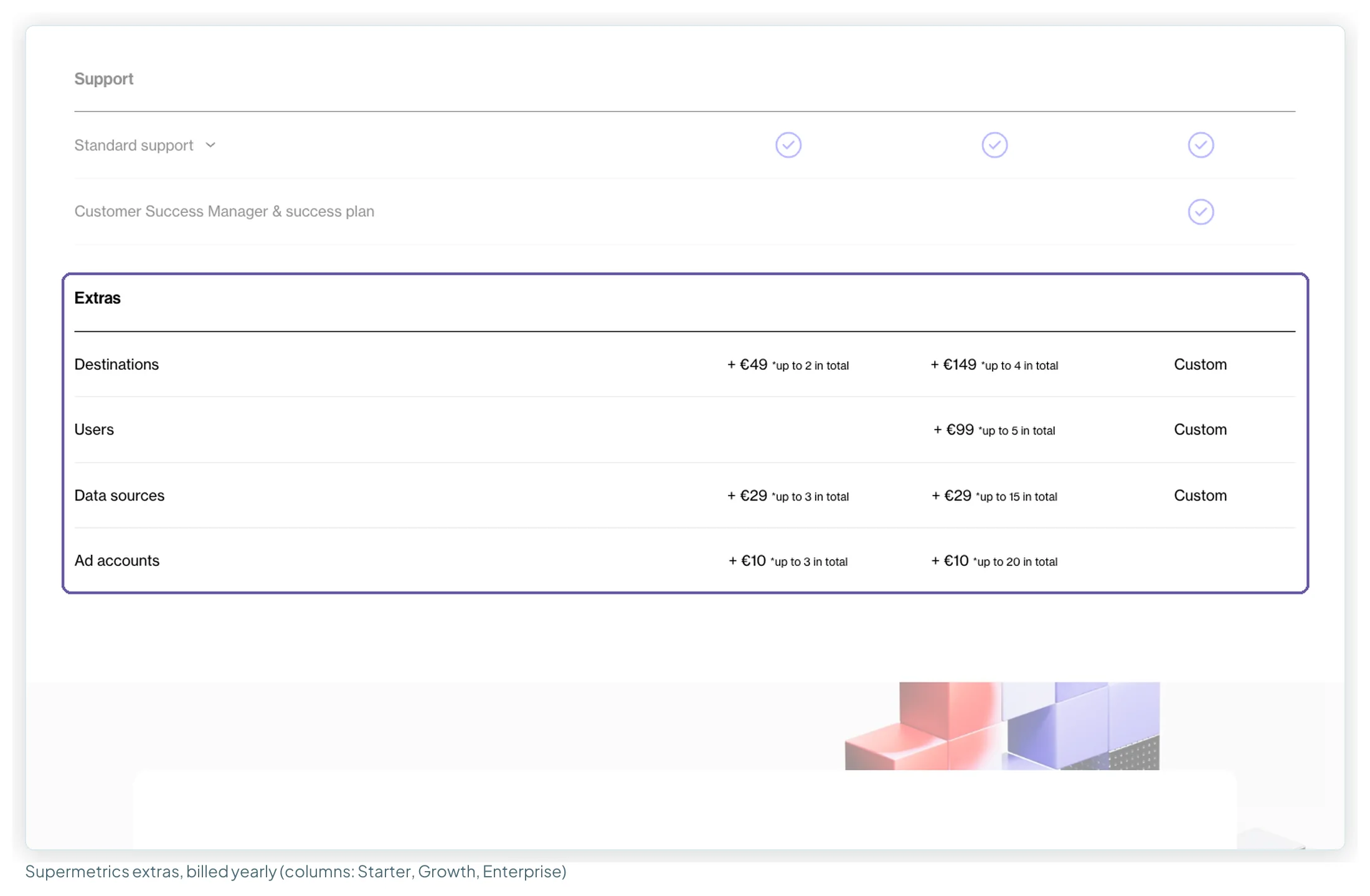The image size is (1370, 896).
Task: Click Users price + €99 up to 5
Action: click(994, 430)
